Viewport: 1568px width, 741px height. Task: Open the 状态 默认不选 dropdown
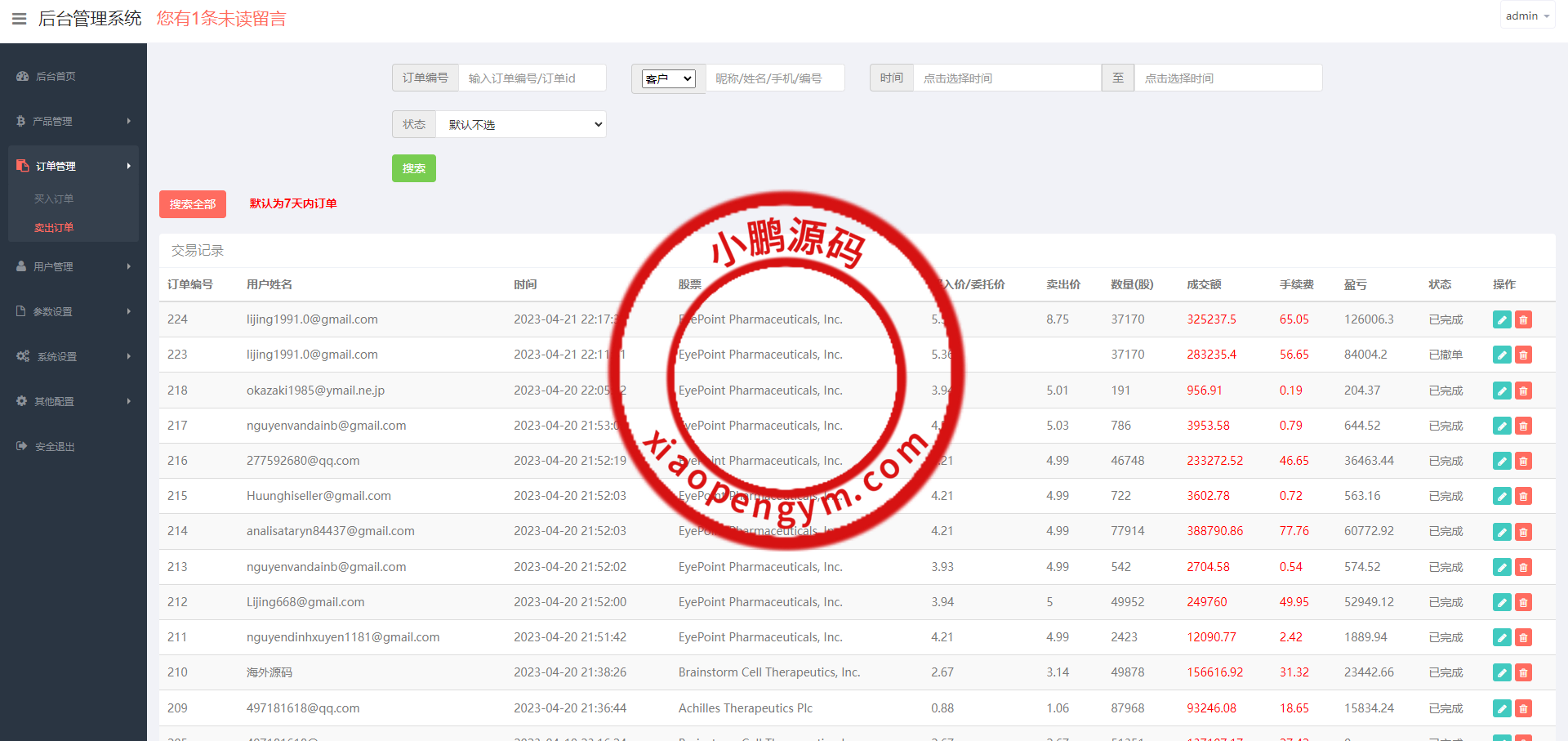[x=521, y=124]
